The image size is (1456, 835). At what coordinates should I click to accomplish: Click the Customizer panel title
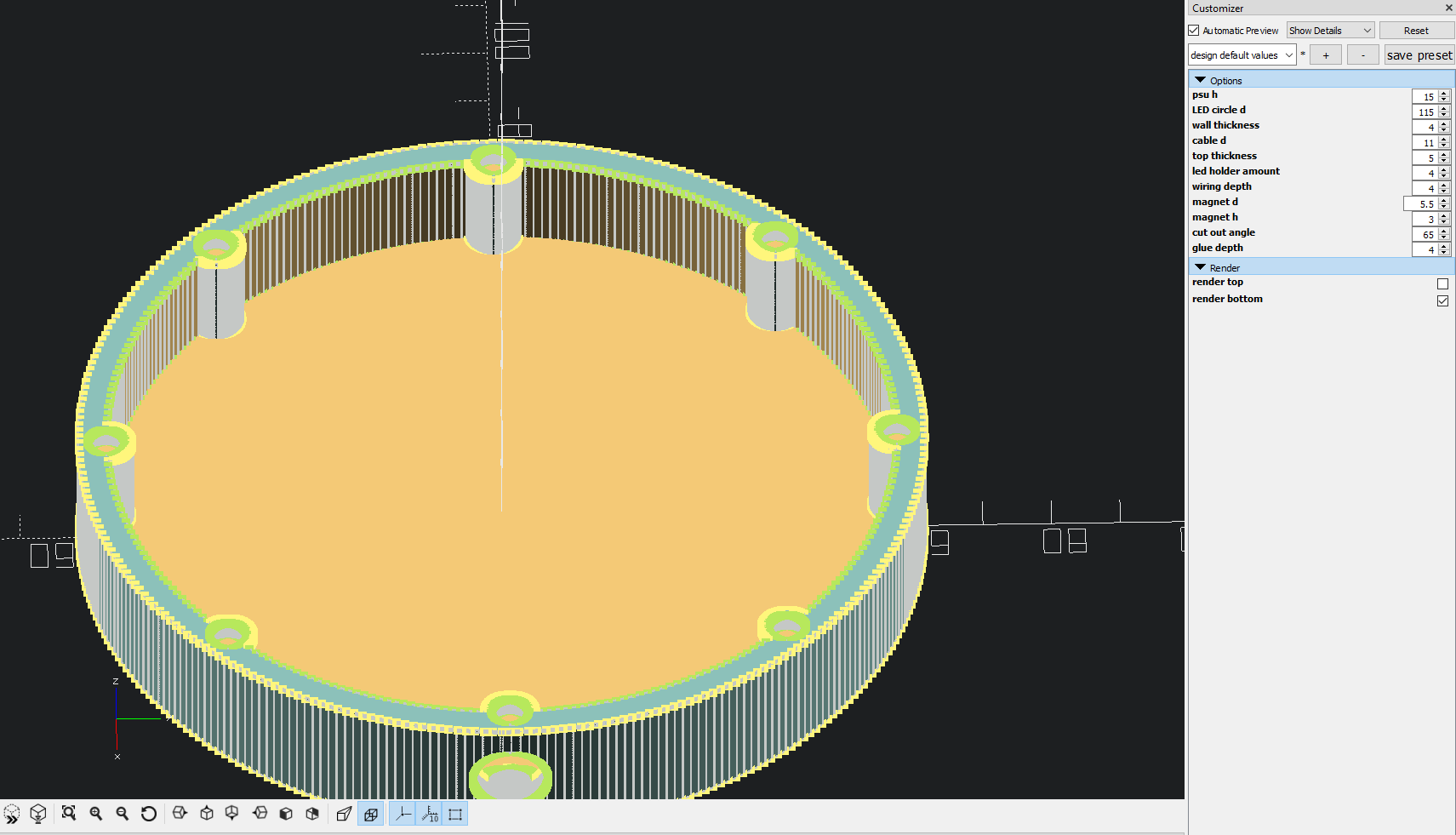(x=1218, y=8)
